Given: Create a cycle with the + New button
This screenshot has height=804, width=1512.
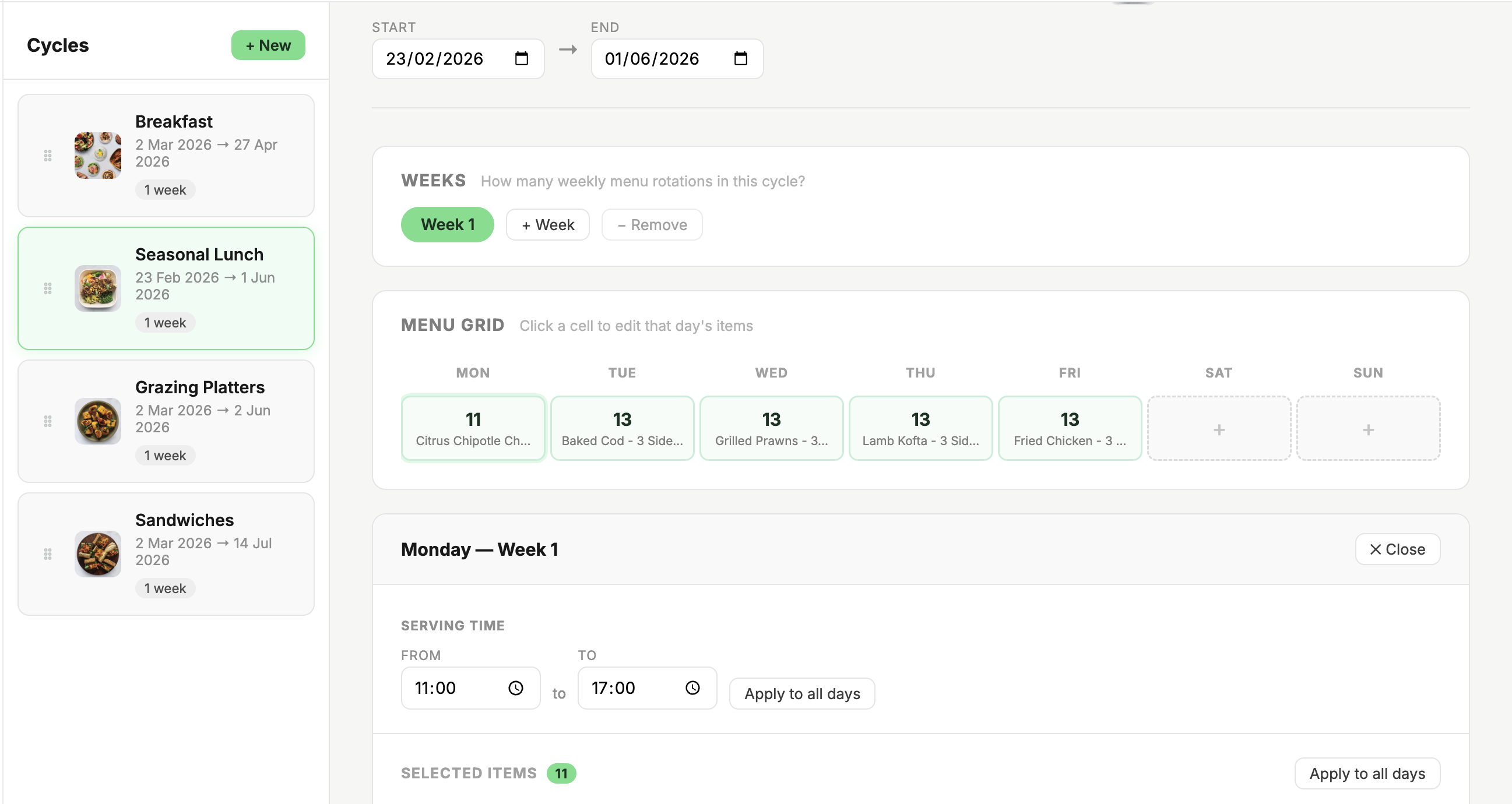Looking at the screenshot, I should (268, 45).
